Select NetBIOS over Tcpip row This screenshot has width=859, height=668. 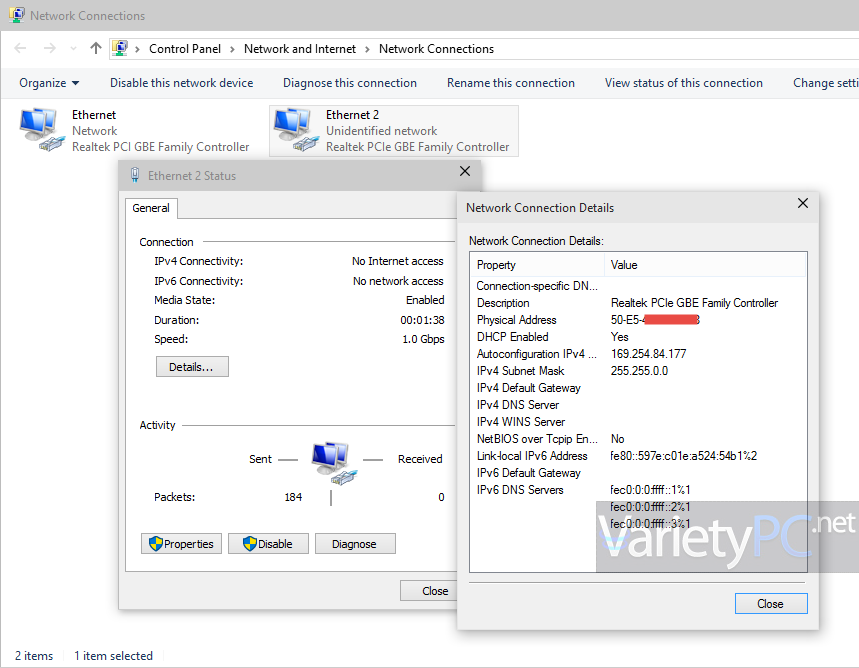[x=638, y=439]
